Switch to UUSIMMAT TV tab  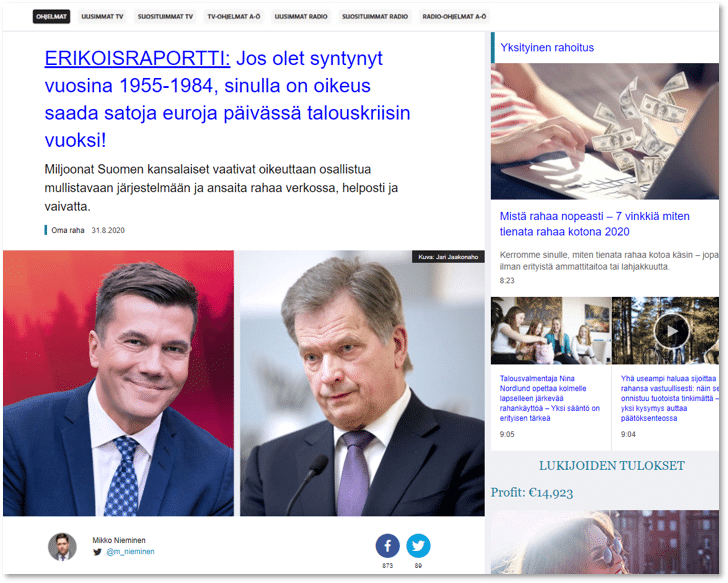[x=102, y=17]
